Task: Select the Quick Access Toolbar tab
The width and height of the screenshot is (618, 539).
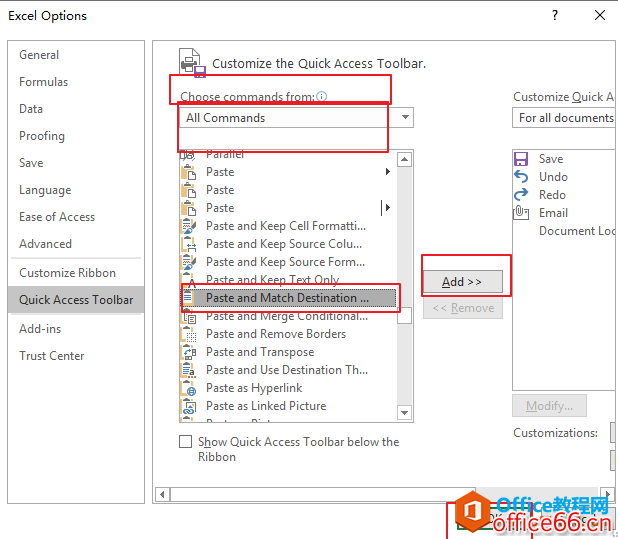Action: click(x=76, y=300)
